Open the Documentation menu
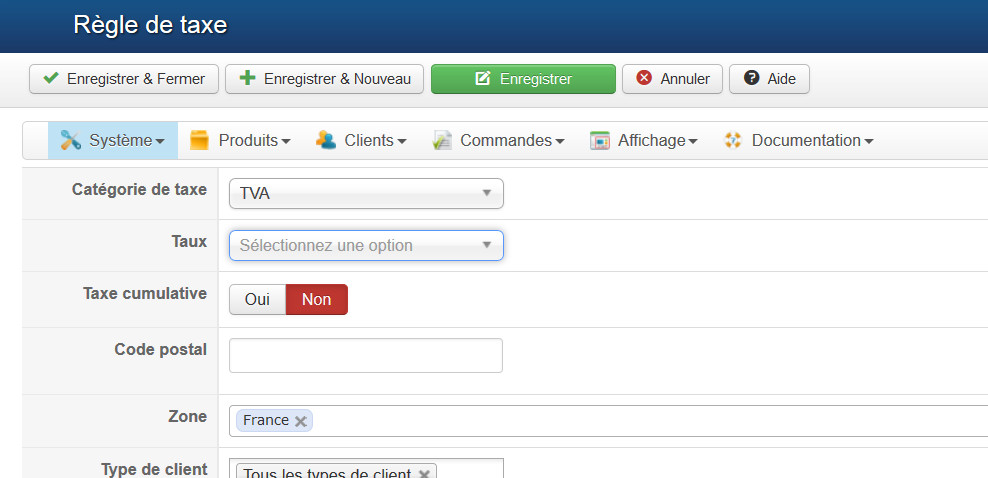Viewport: 988px width, 478px height. [798, 140]
